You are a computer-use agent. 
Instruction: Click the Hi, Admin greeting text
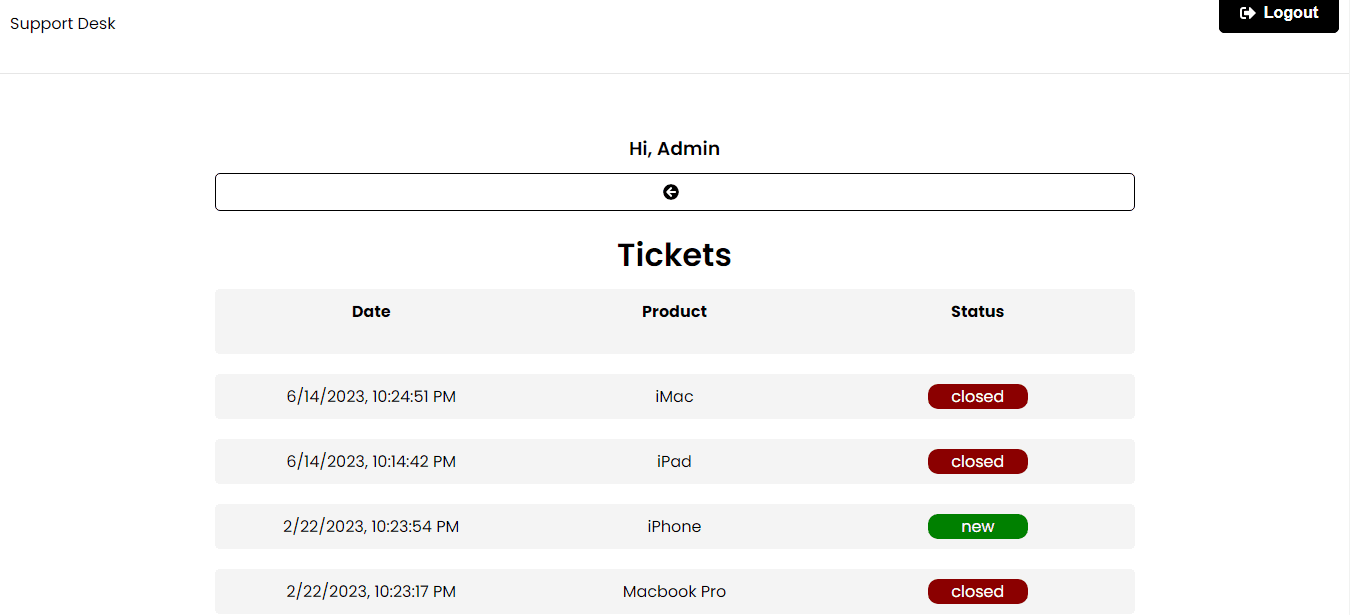[674, 149]
